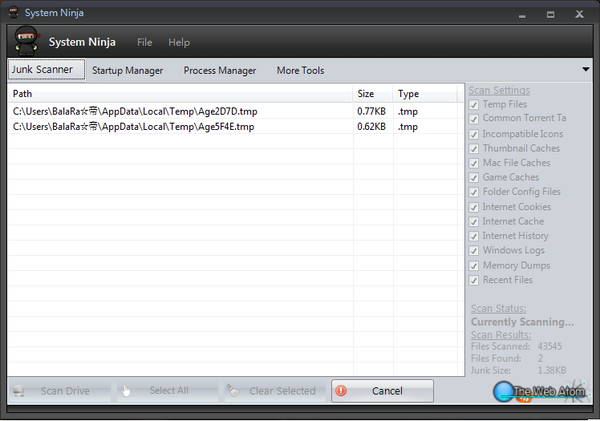
Task: Sort results by Path column header
Action: [180, 94]
